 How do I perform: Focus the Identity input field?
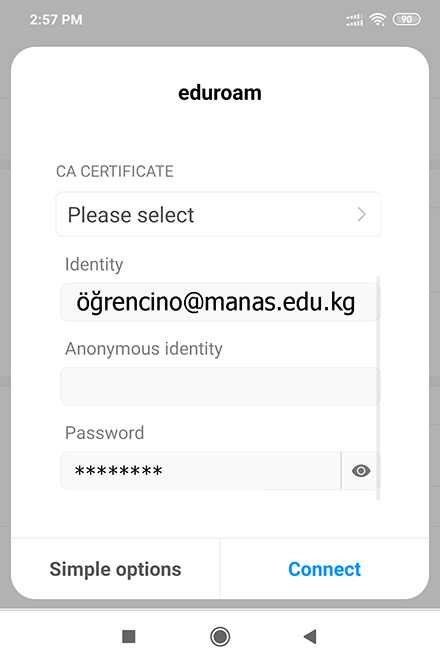[x=220, y=302]
